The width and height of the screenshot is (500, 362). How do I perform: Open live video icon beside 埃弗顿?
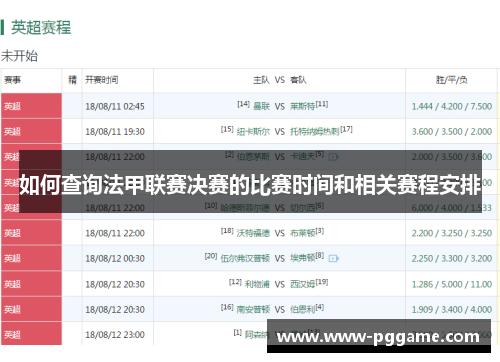tap(333, 258)
